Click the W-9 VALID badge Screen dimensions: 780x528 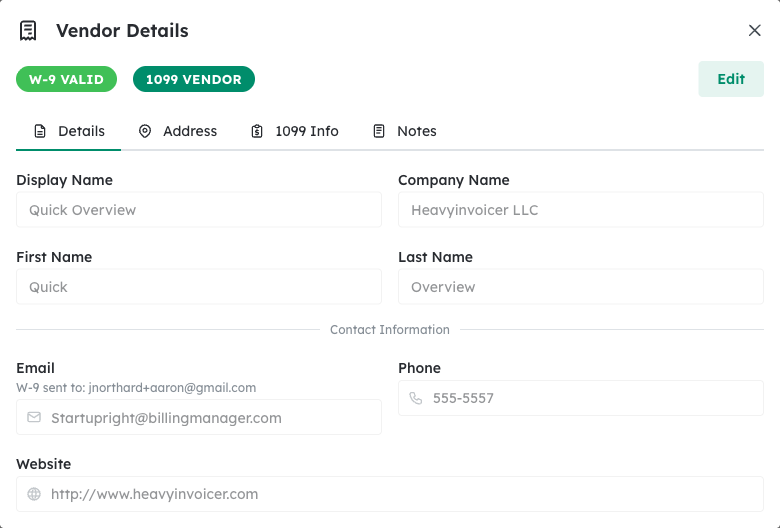click(x=66, y=79)
